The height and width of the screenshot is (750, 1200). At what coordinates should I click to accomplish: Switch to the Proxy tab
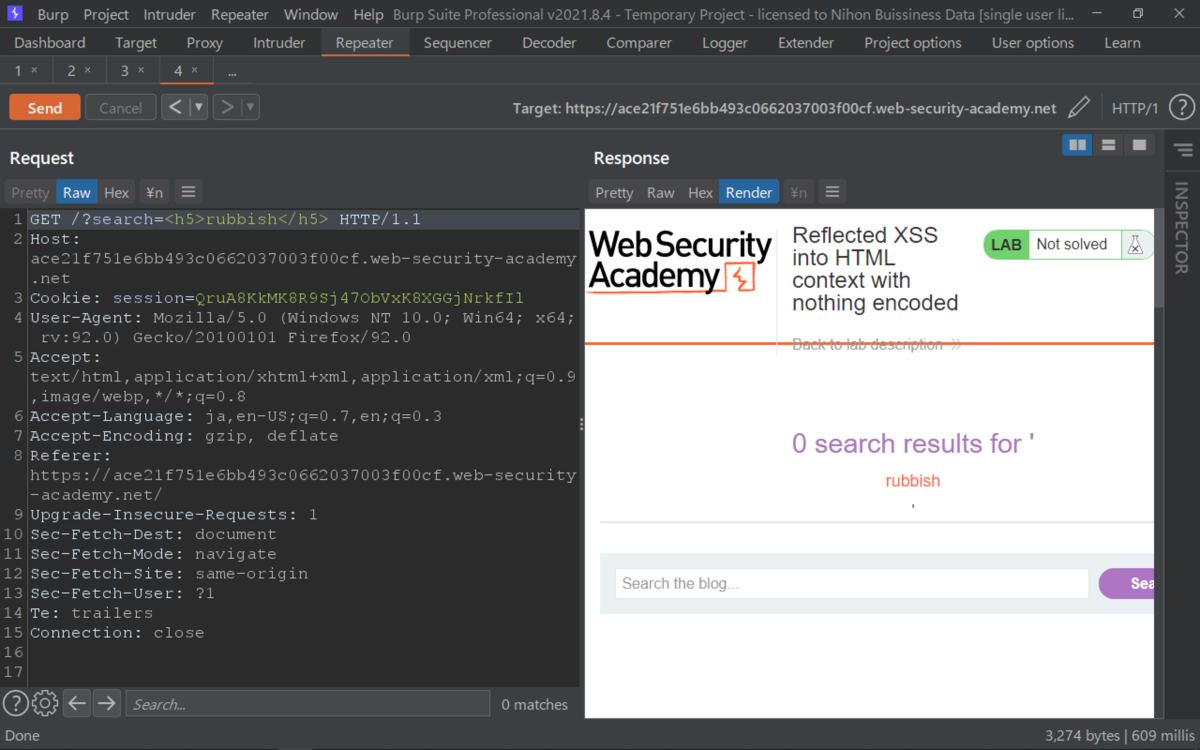coord(205,43)
